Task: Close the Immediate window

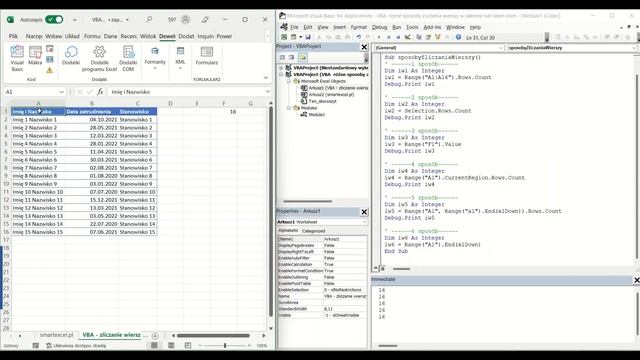Action: [x=636, y=280]
